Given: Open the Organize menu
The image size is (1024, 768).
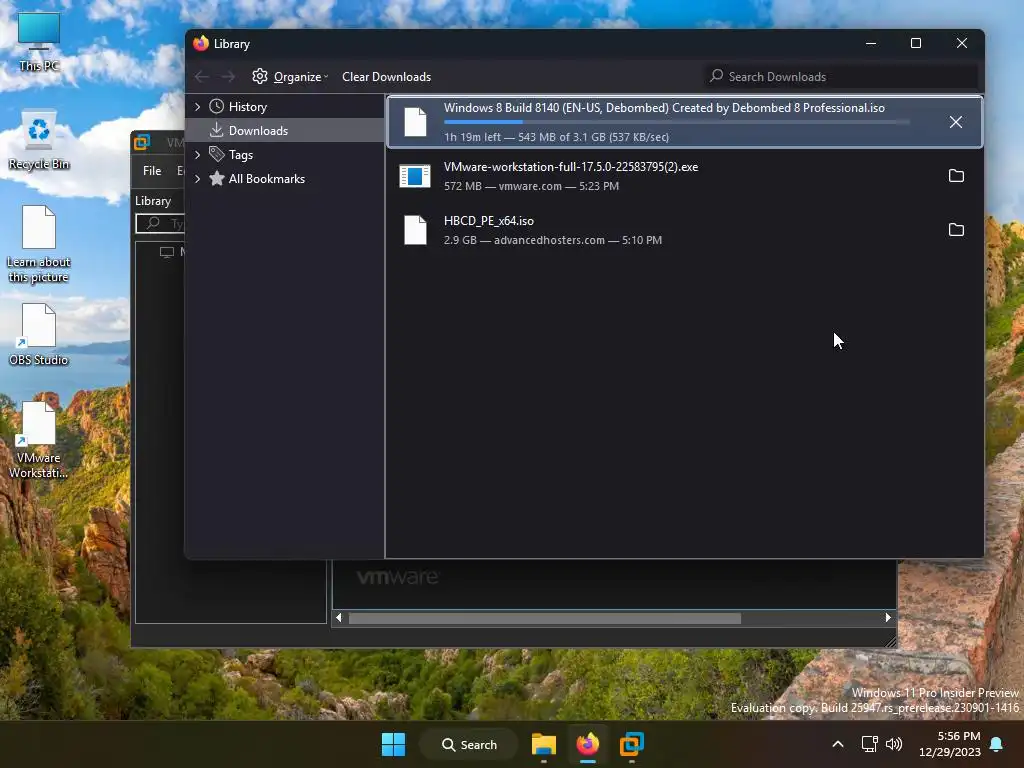Looking at the screenshot, I should (x=290, y=77).
